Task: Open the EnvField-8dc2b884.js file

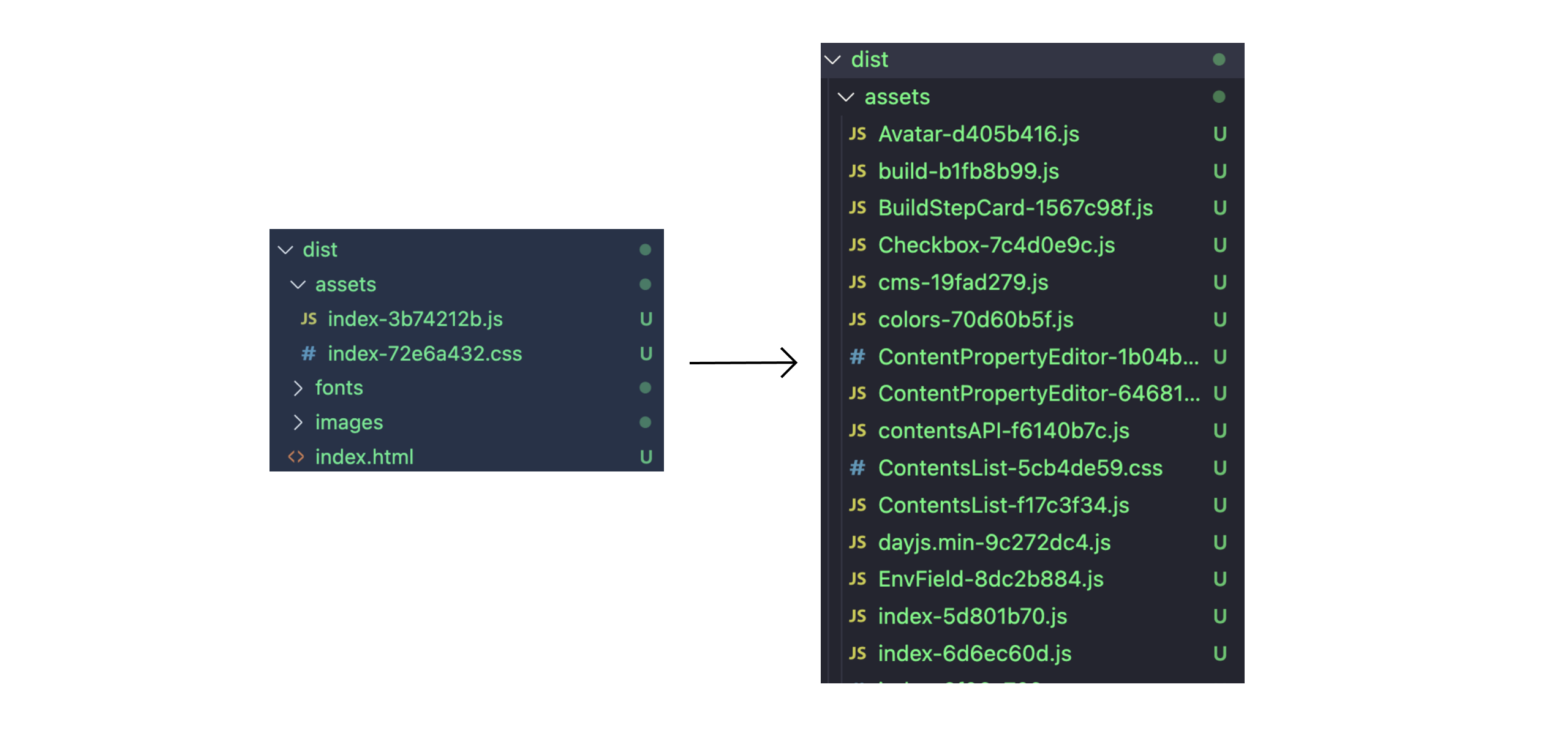Action: tap(990, 579)
